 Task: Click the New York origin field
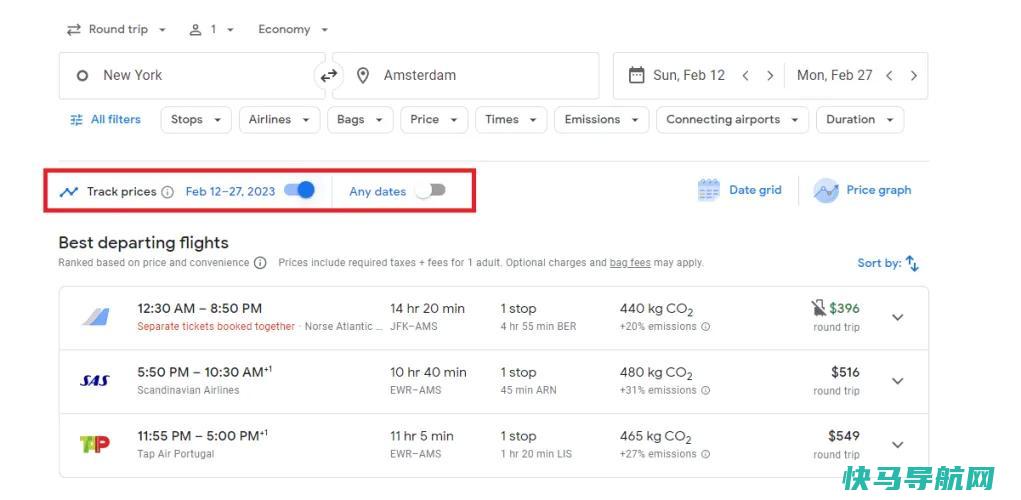pyautogui.click(x=192, y=76)
